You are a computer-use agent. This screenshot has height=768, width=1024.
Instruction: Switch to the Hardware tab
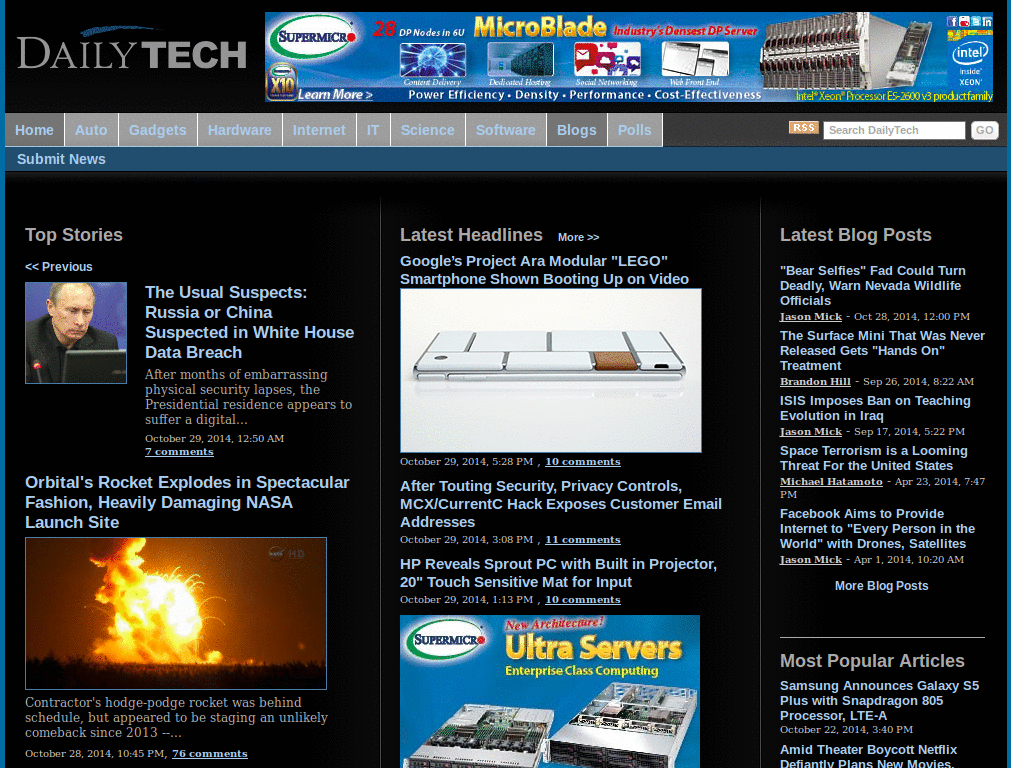click(x=240, y=130)
